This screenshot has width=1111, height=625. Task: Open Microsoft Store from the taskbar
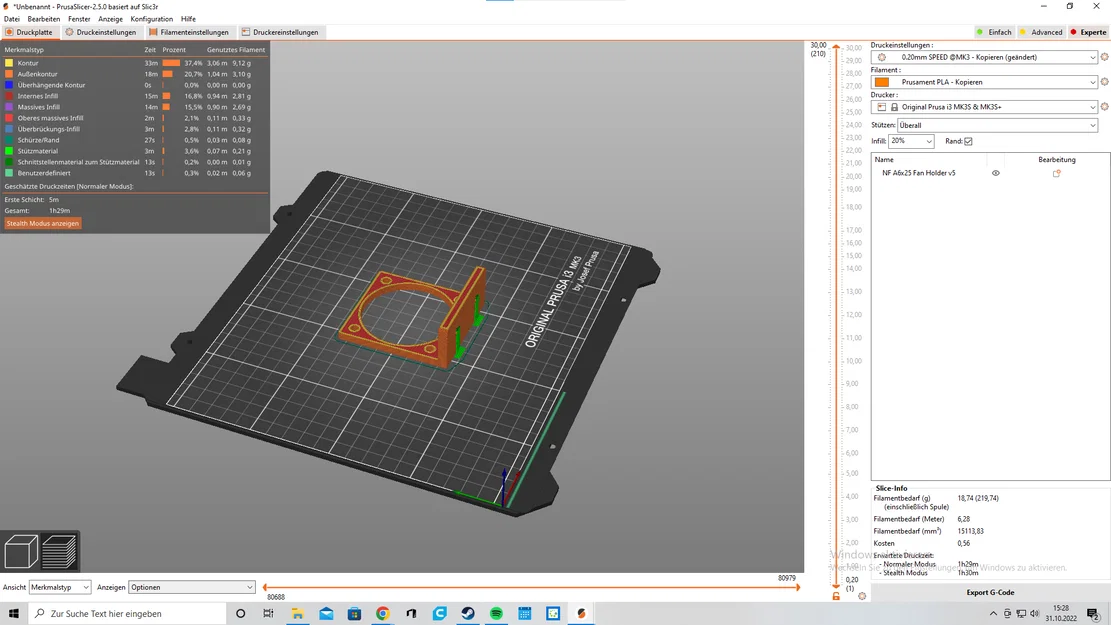click(354, 614)
